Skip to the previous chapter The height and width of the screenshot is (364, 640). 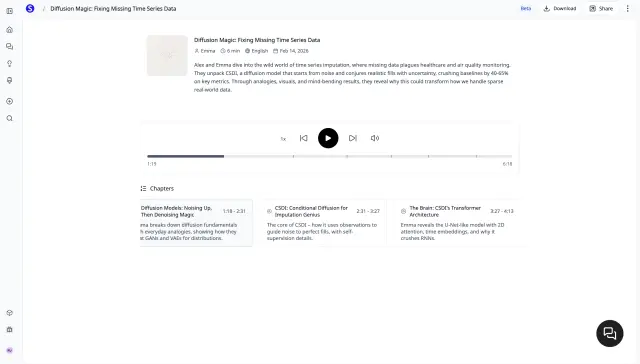point(304,138)
